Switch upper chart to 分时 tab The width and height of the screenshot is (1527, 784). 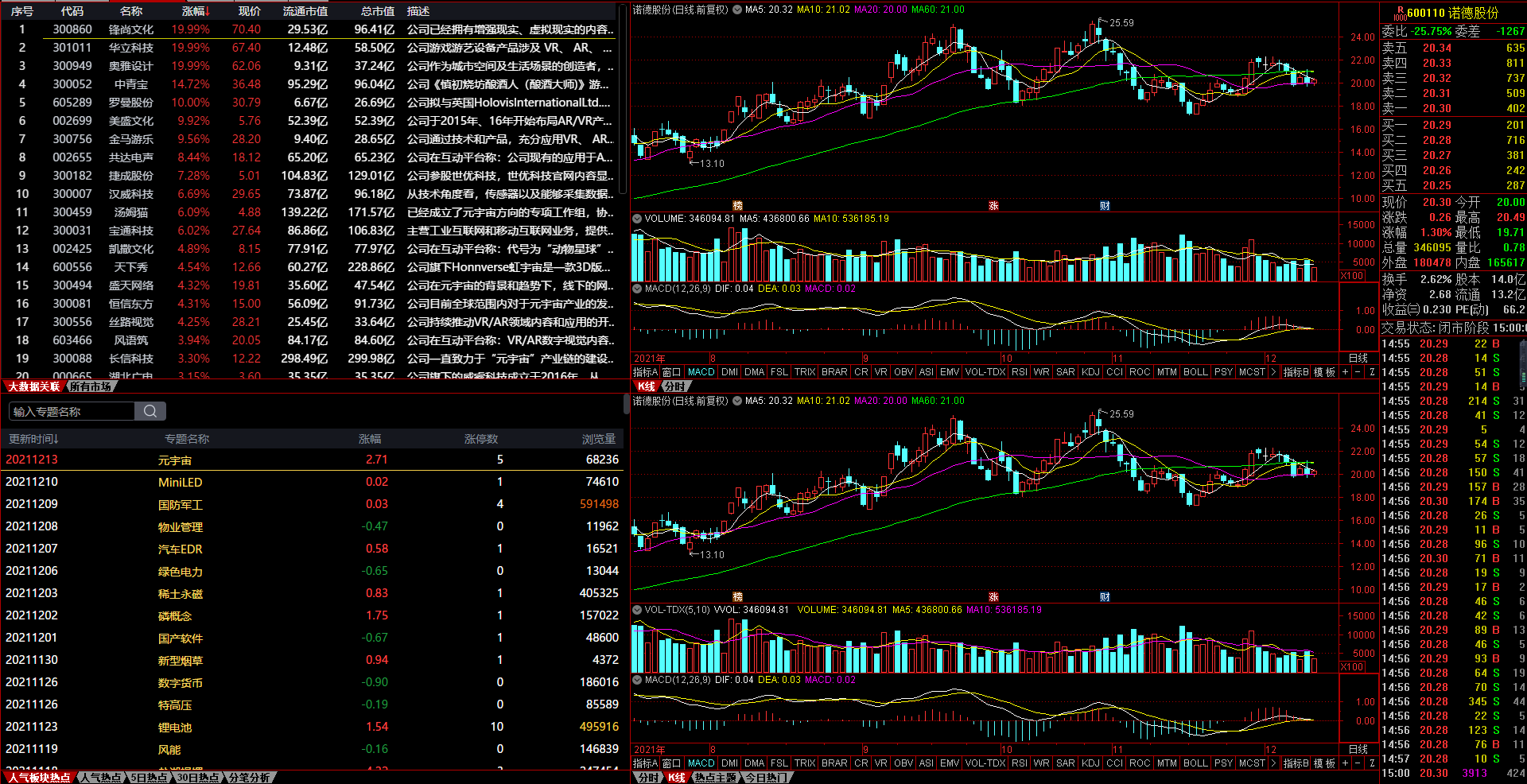(674, 386)
